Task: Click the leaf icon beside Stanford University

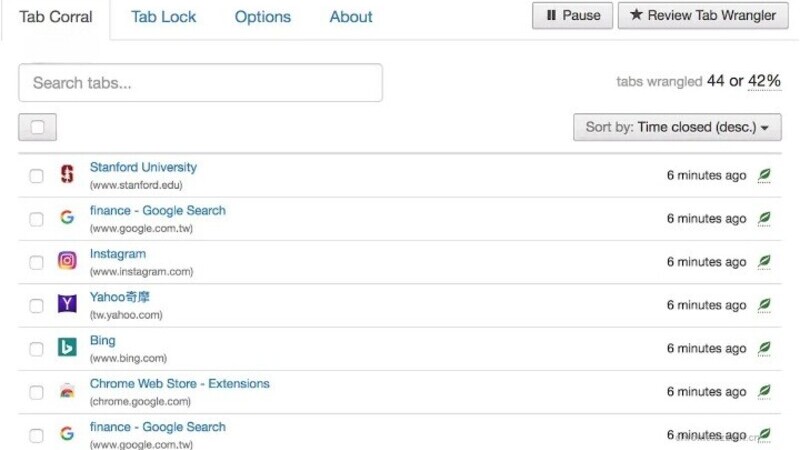Action: [764, 175]
